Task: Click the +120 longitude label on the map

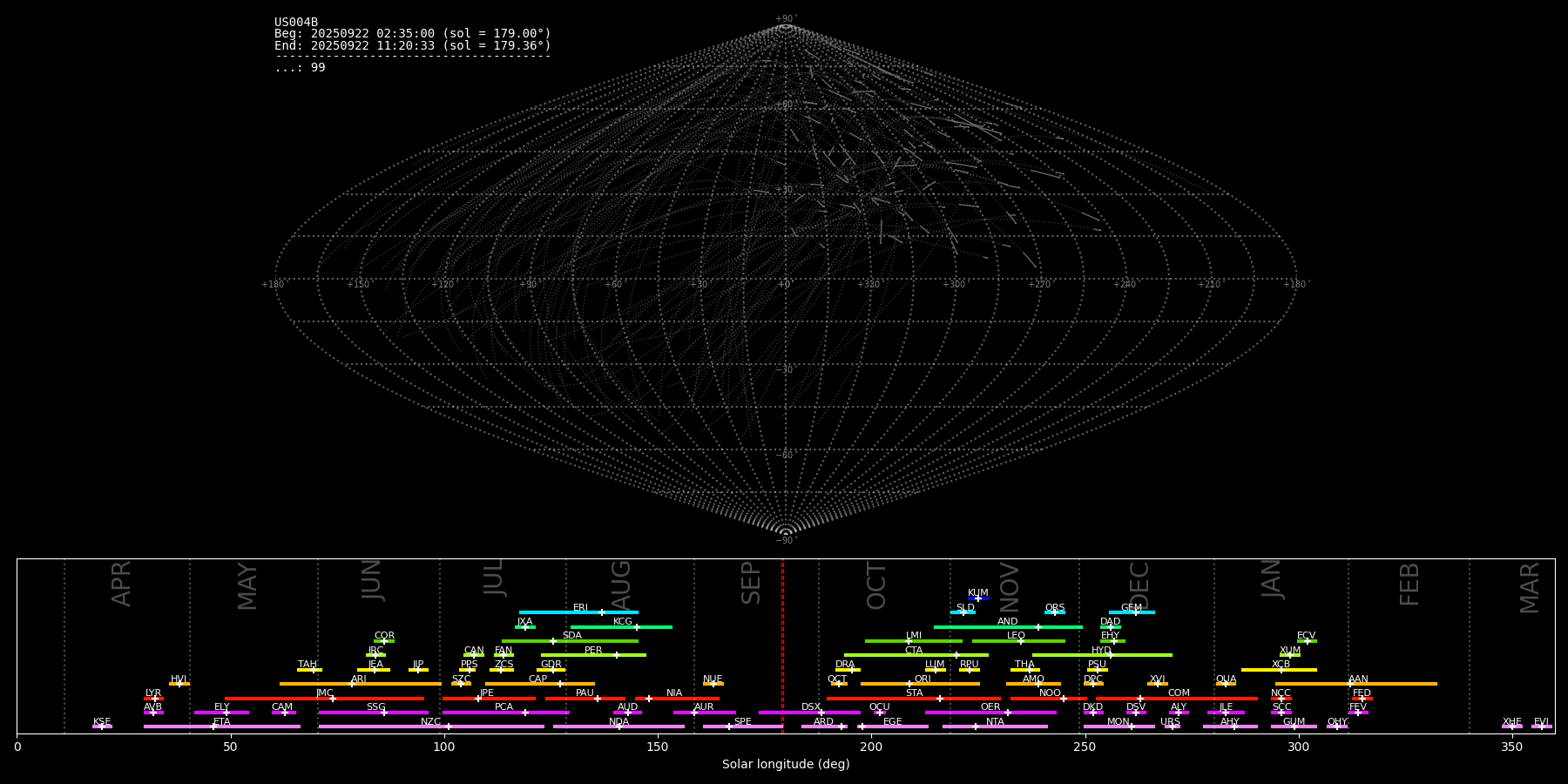Action: [443, 284]
